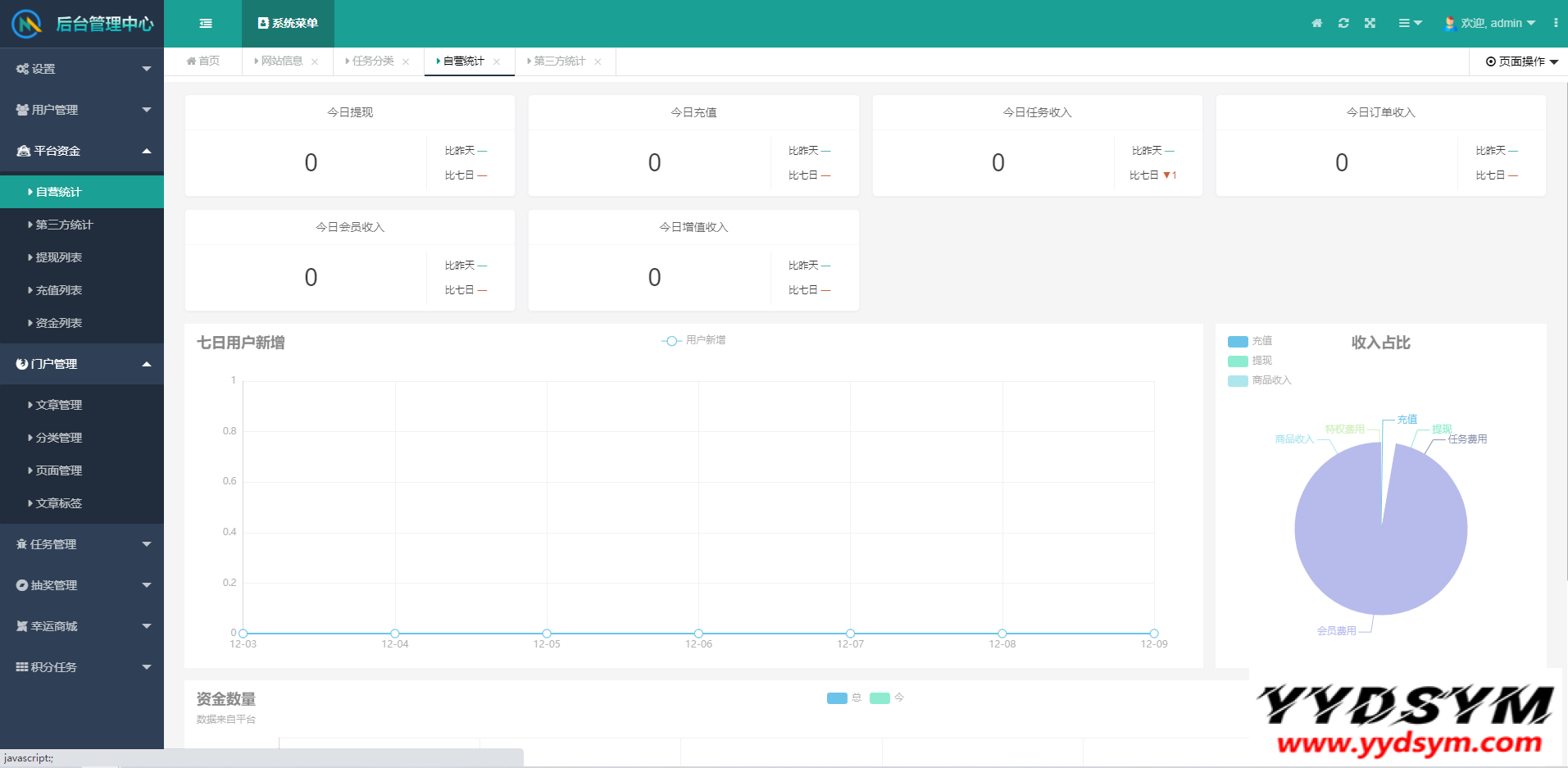Open the 系统菜单 top menu
Viewport: 1568px width, 768px height.
click(x=288, y=24)
